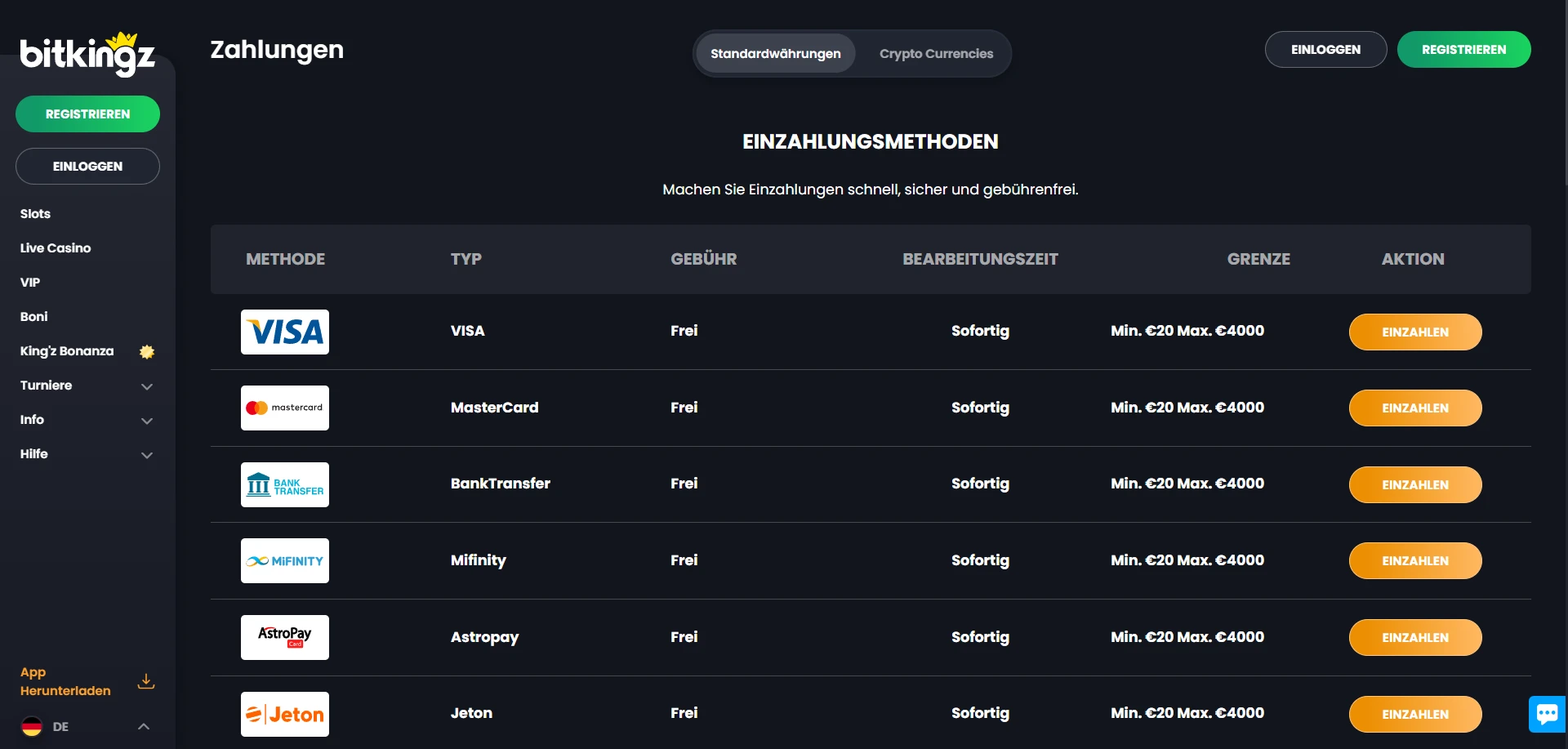Click the AstroPay logo
This screenshot has width=1568, height=749.
(285, 637)
